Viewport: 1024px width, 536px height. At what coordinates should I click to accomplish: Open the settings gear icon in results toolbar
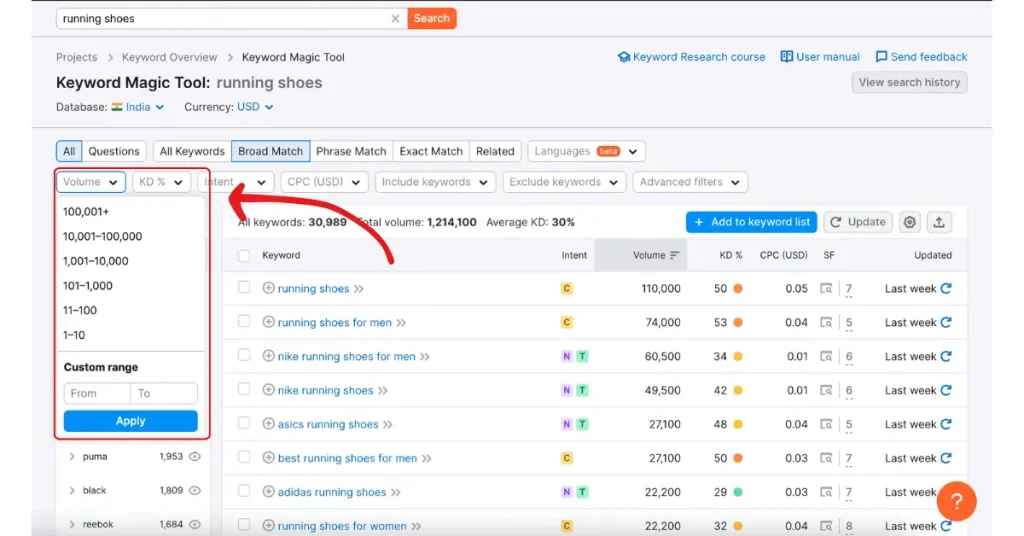click(x=910, y=222)
